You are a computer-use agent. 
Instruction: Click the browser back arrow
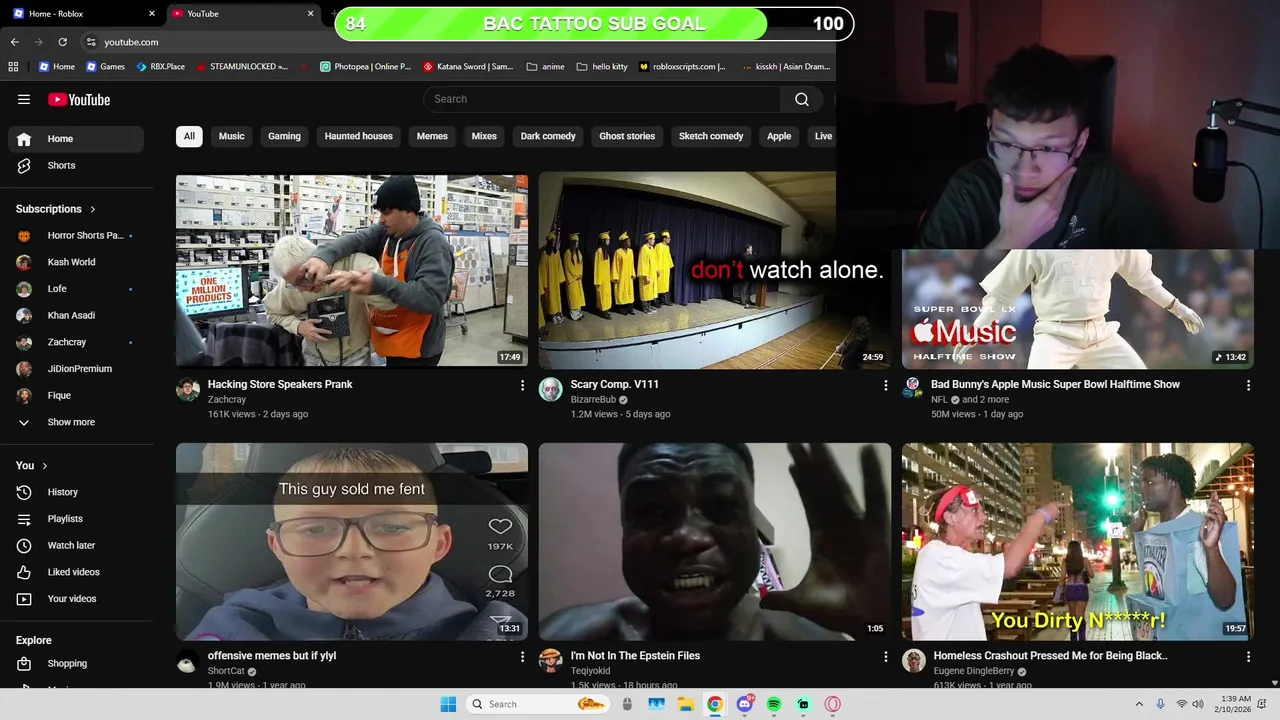[14, 42]
